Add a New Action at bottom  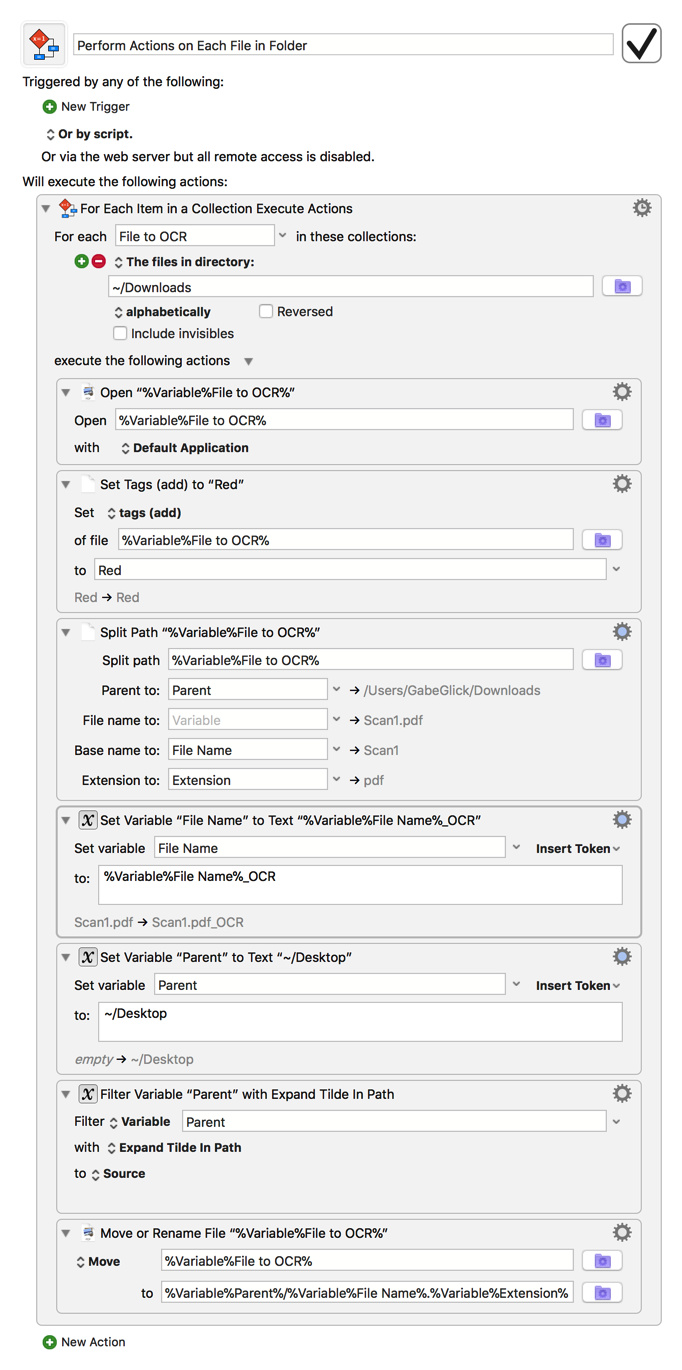(x=84, y=1342)
